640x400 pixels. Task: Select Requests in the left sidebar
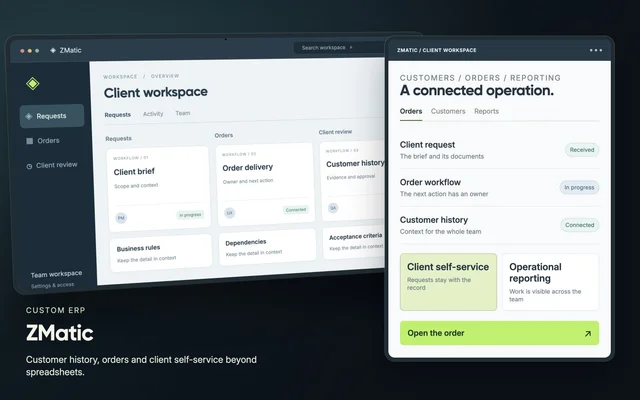coord(52,116)
